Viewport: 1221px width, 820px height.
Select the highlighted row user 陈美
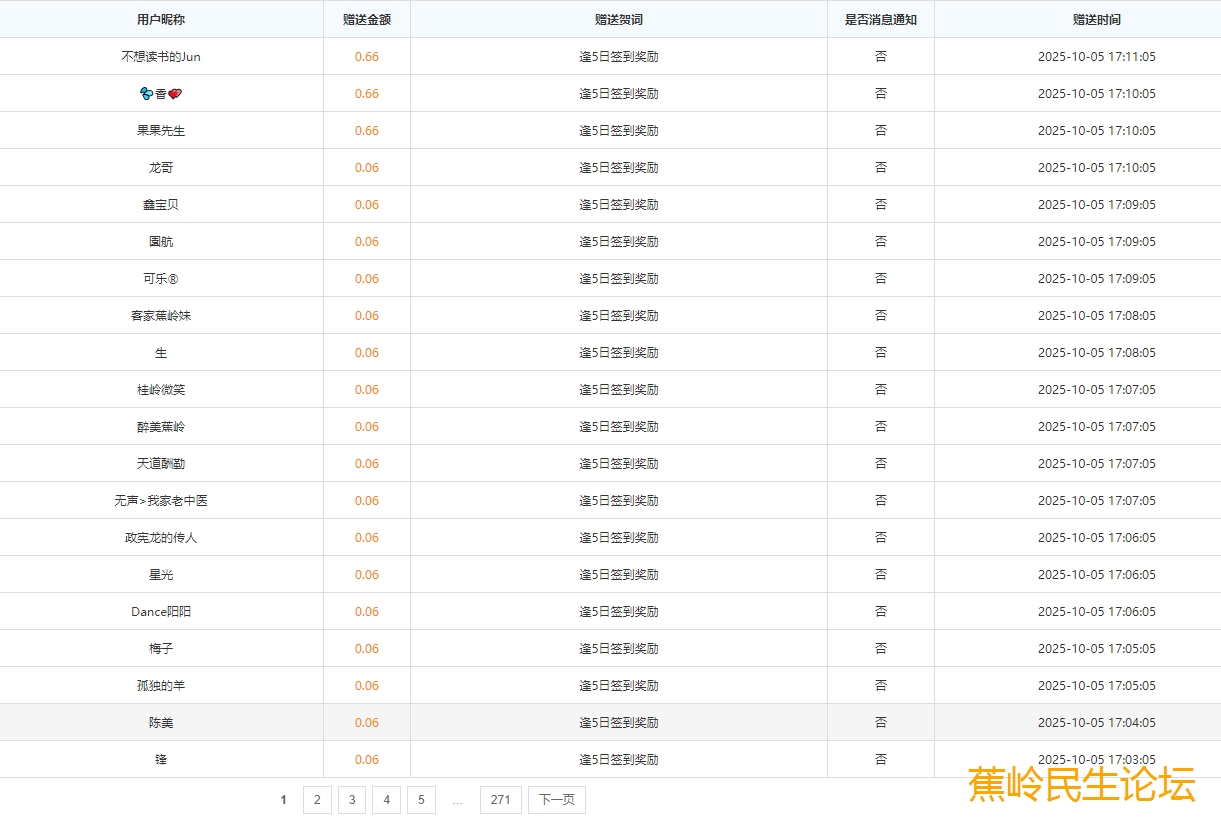[161, 723]
